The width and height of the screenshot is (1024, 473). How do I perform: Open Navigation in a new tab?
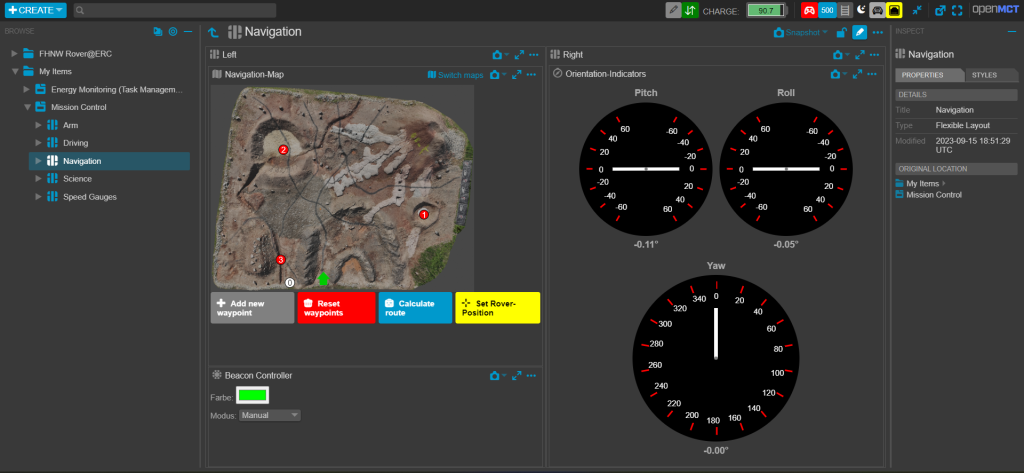(940, 10)
